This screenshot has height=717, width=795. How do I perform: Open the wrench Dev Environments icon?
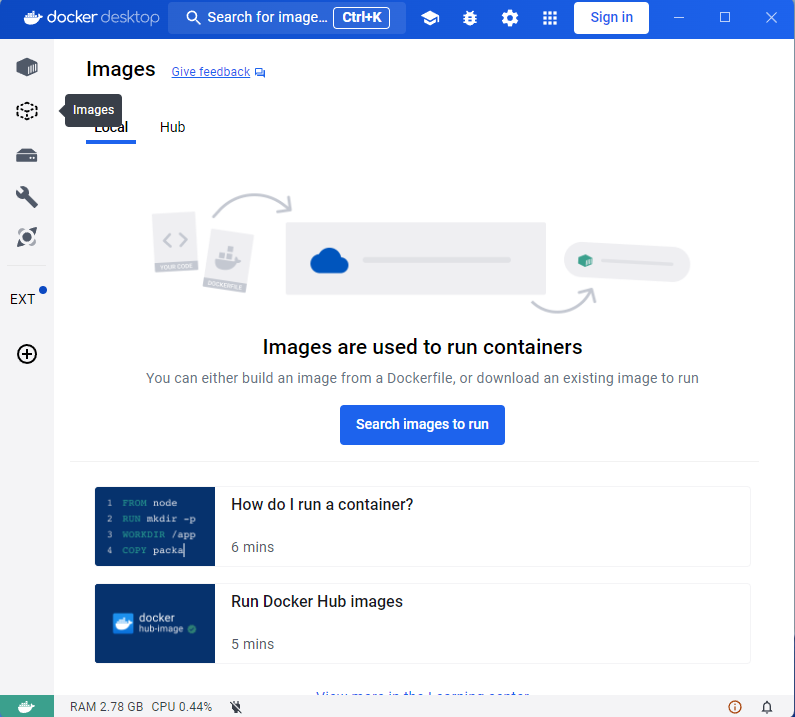(x=27, y=197)
